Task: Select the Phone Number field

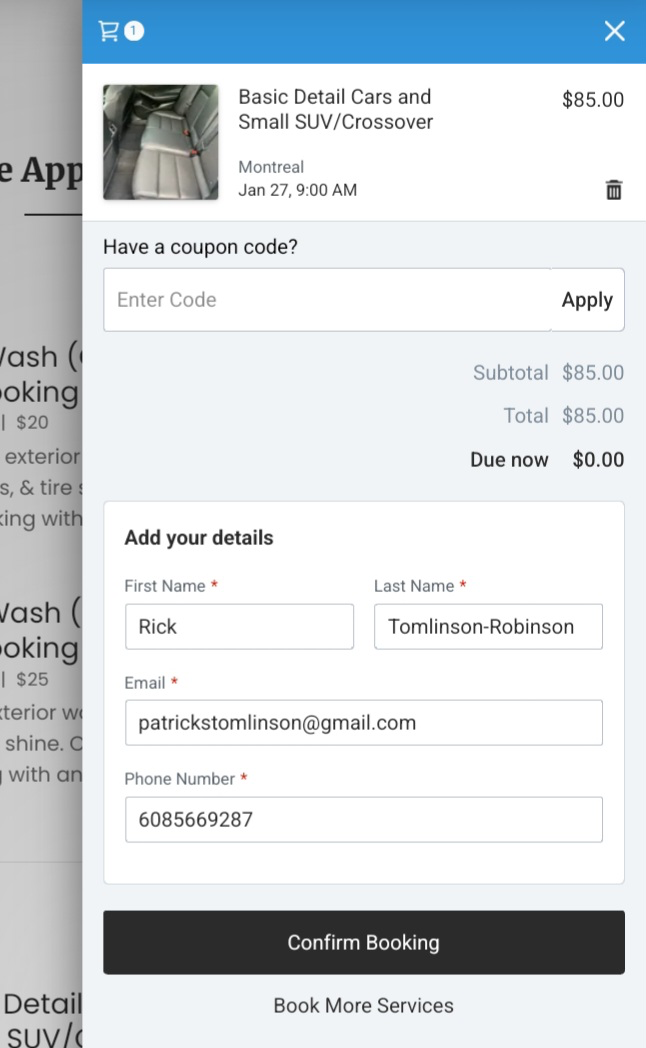Action: coord(363,819)
